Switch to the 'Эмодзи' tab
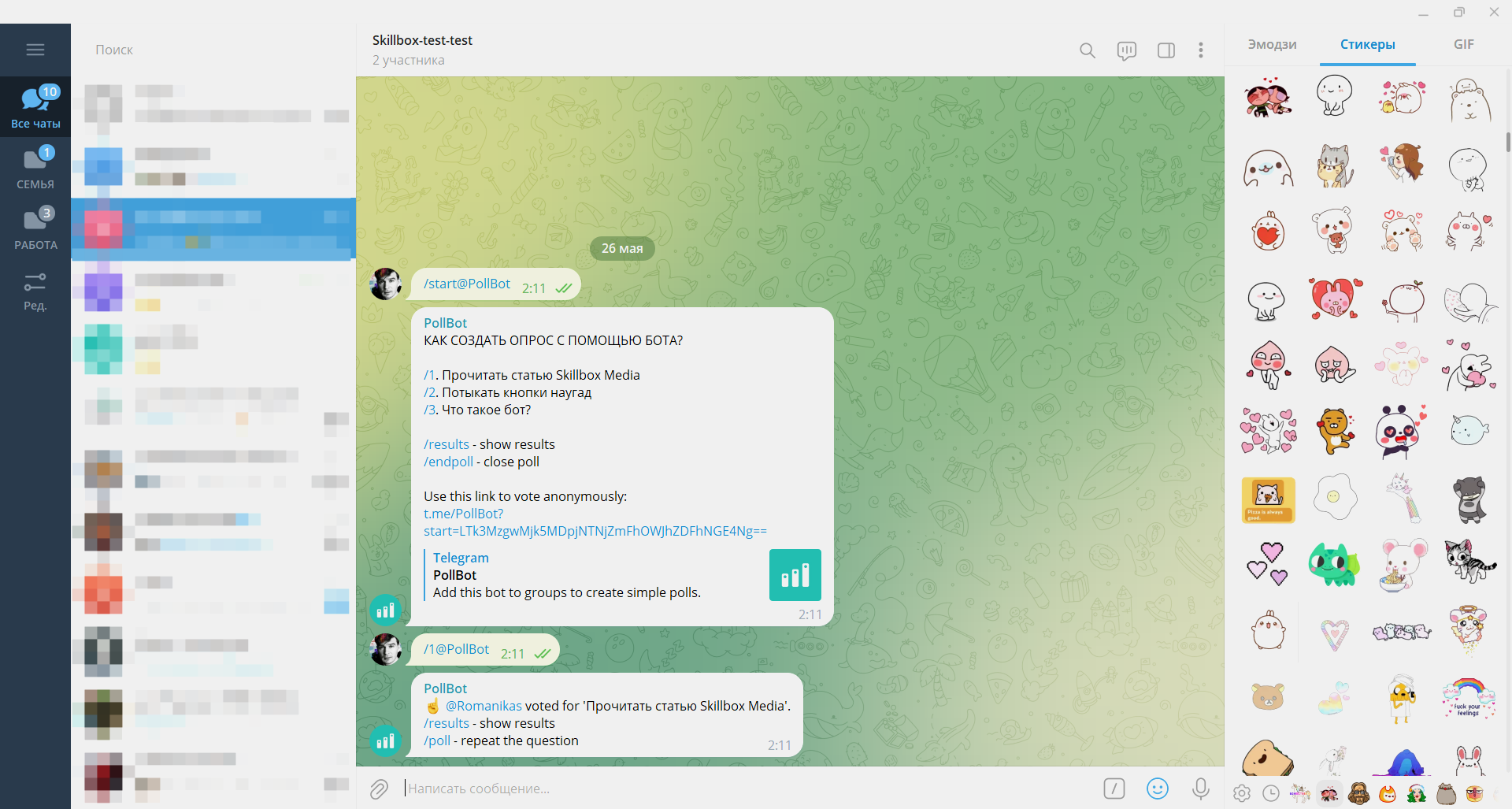1512x809 pixels. pyautogui.click(x=1272, y=45)
